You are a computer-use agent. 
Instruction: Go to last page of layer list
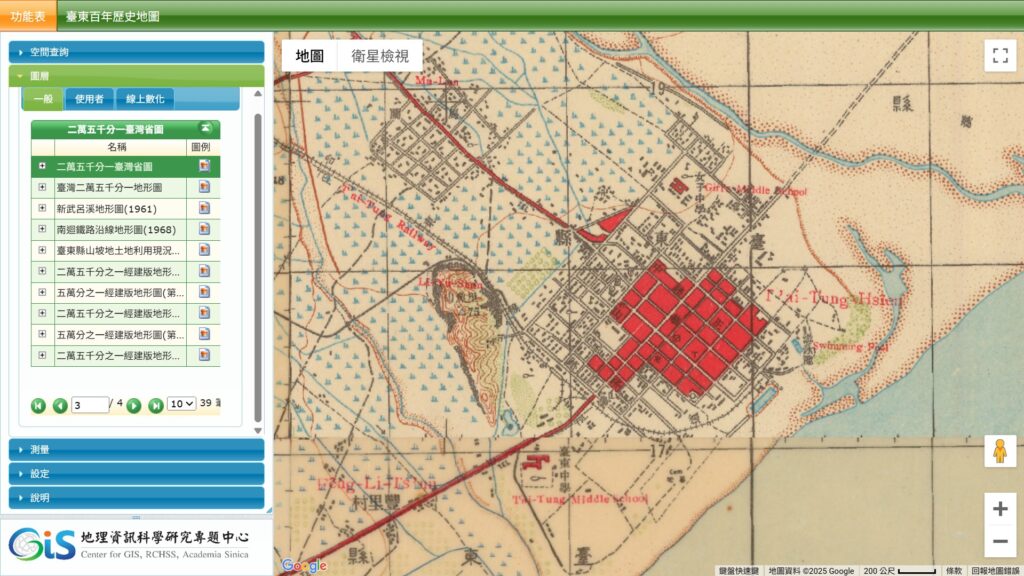[155, 405]
